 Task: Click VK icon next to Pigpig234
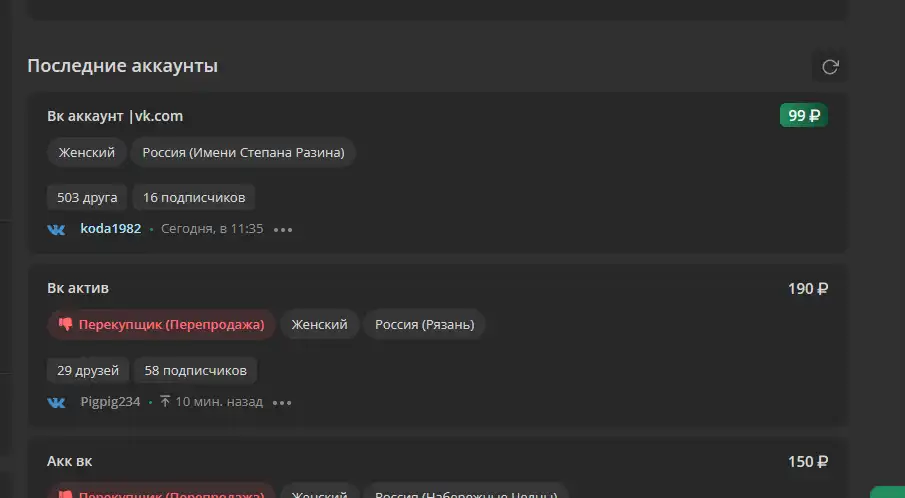tap(56, 402)
